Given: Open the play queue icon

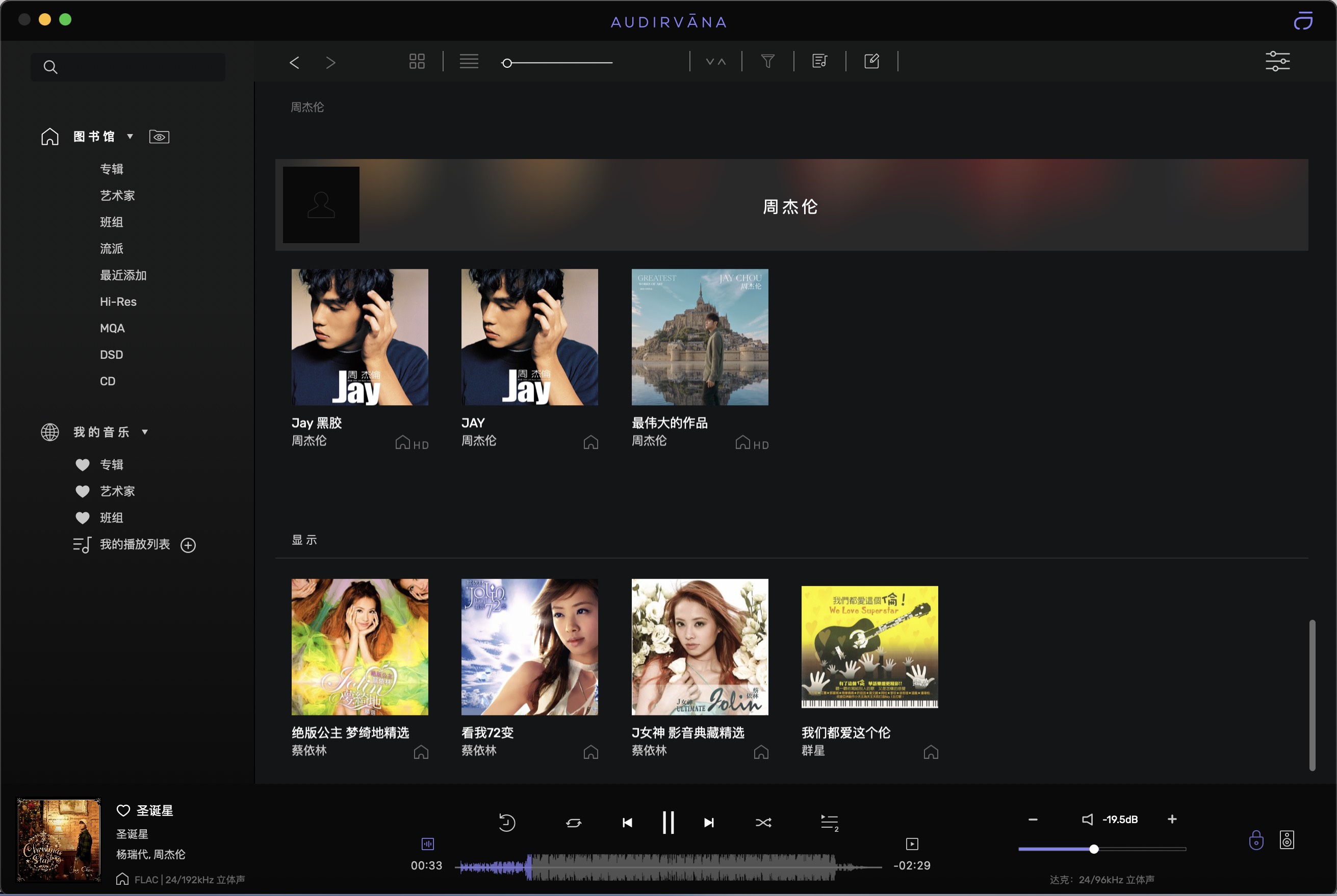Looking at the screenshot, I should click(829, 822).
